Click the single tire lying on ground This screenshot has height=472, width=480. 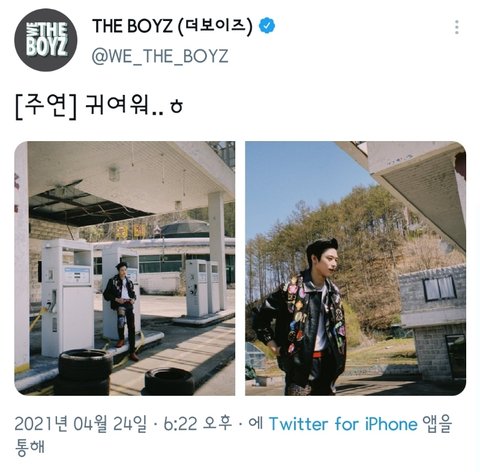pyautogui.click(x=169, y=381)
